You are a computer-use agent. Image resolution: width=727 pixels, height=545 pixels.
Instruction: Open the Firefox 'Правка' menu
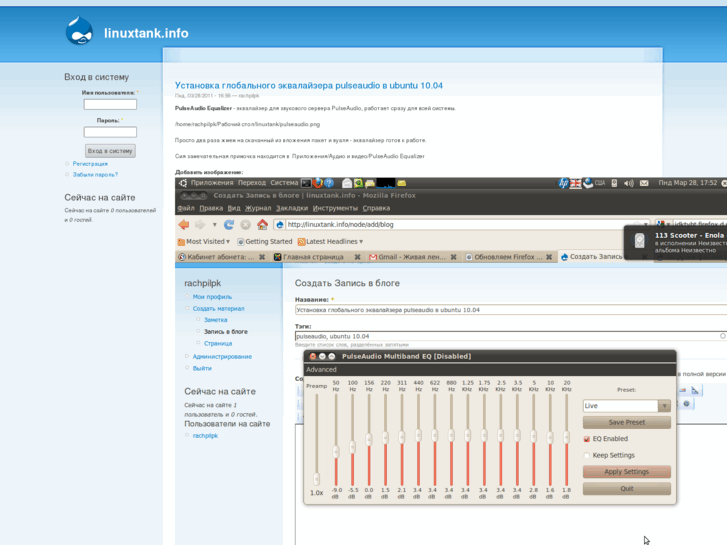[x=211, y=208]
